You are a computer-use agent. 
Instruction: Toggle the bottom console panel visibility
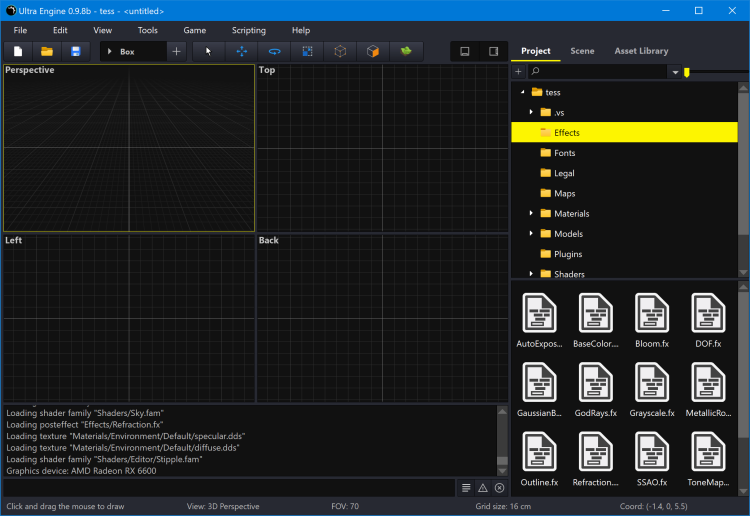465,51
